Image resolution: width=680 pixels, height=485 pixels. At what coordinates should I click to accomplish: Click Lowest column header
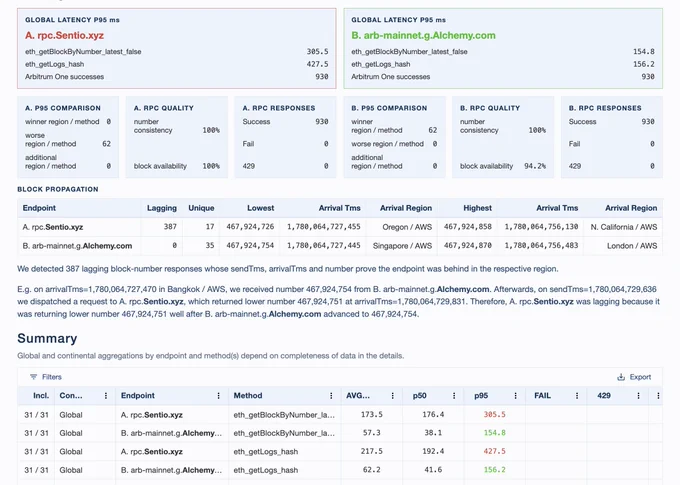[x=261, y=208]
